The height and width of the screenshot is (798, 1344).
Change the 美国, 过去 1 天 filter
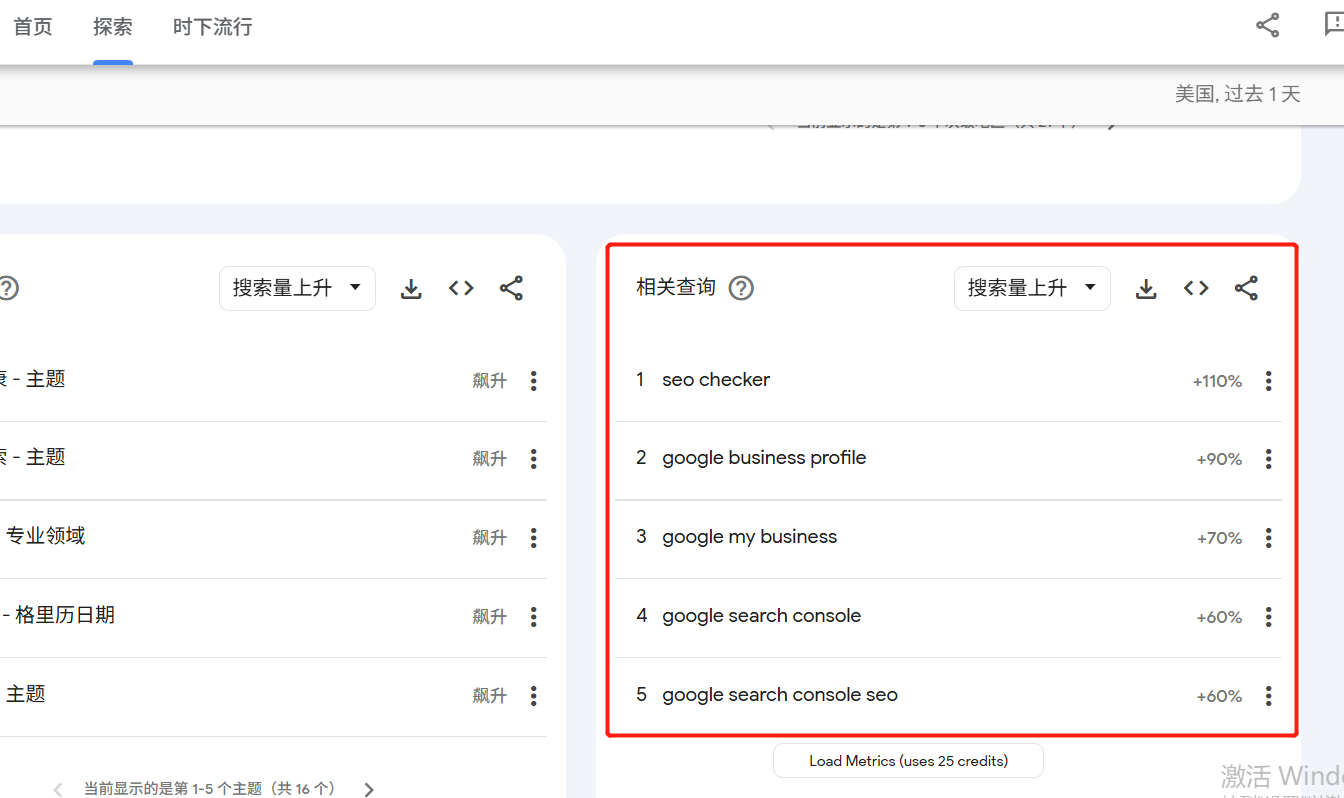click(x=1237, y=93)
